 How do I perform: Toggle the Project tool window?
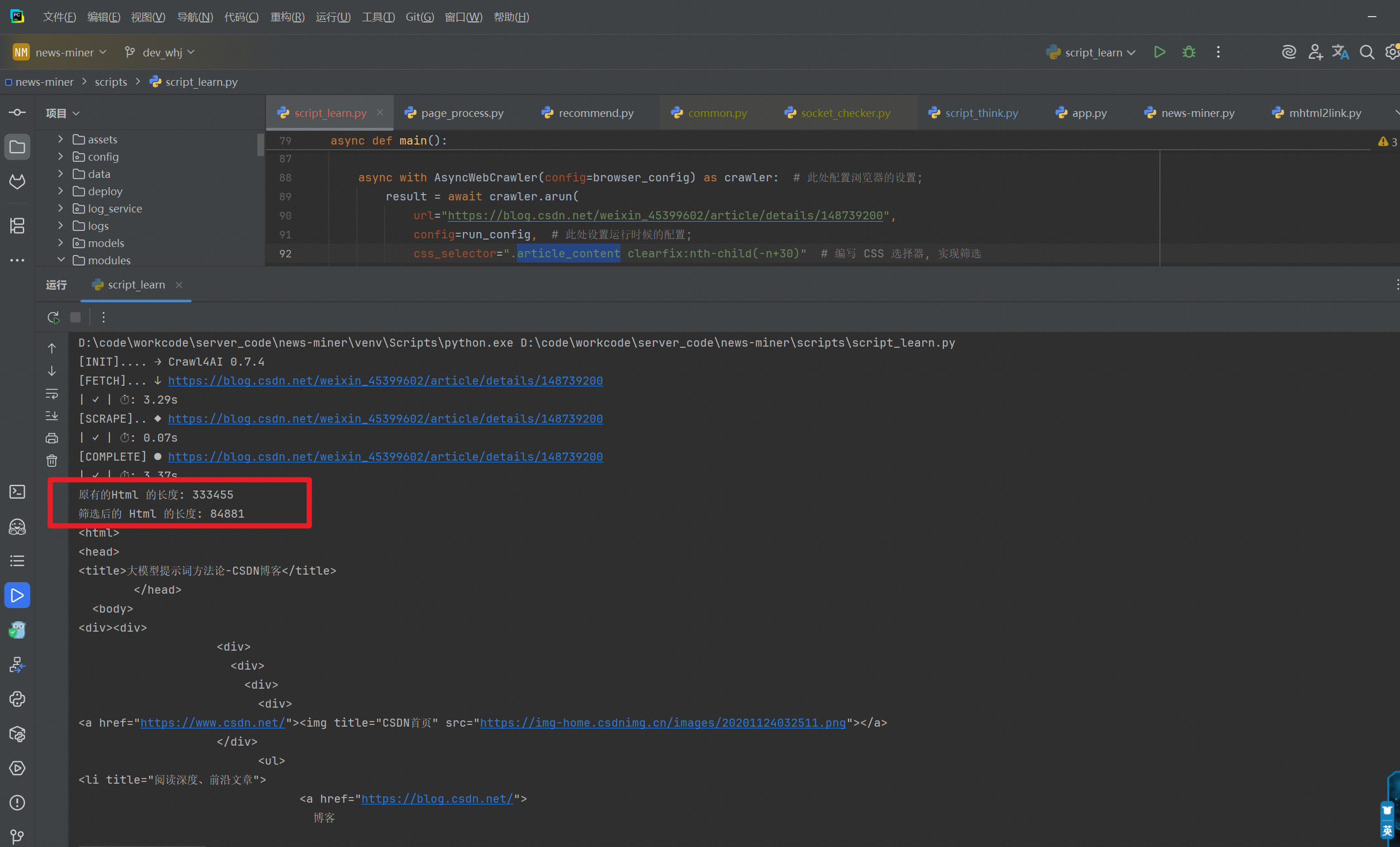[17, 147]
